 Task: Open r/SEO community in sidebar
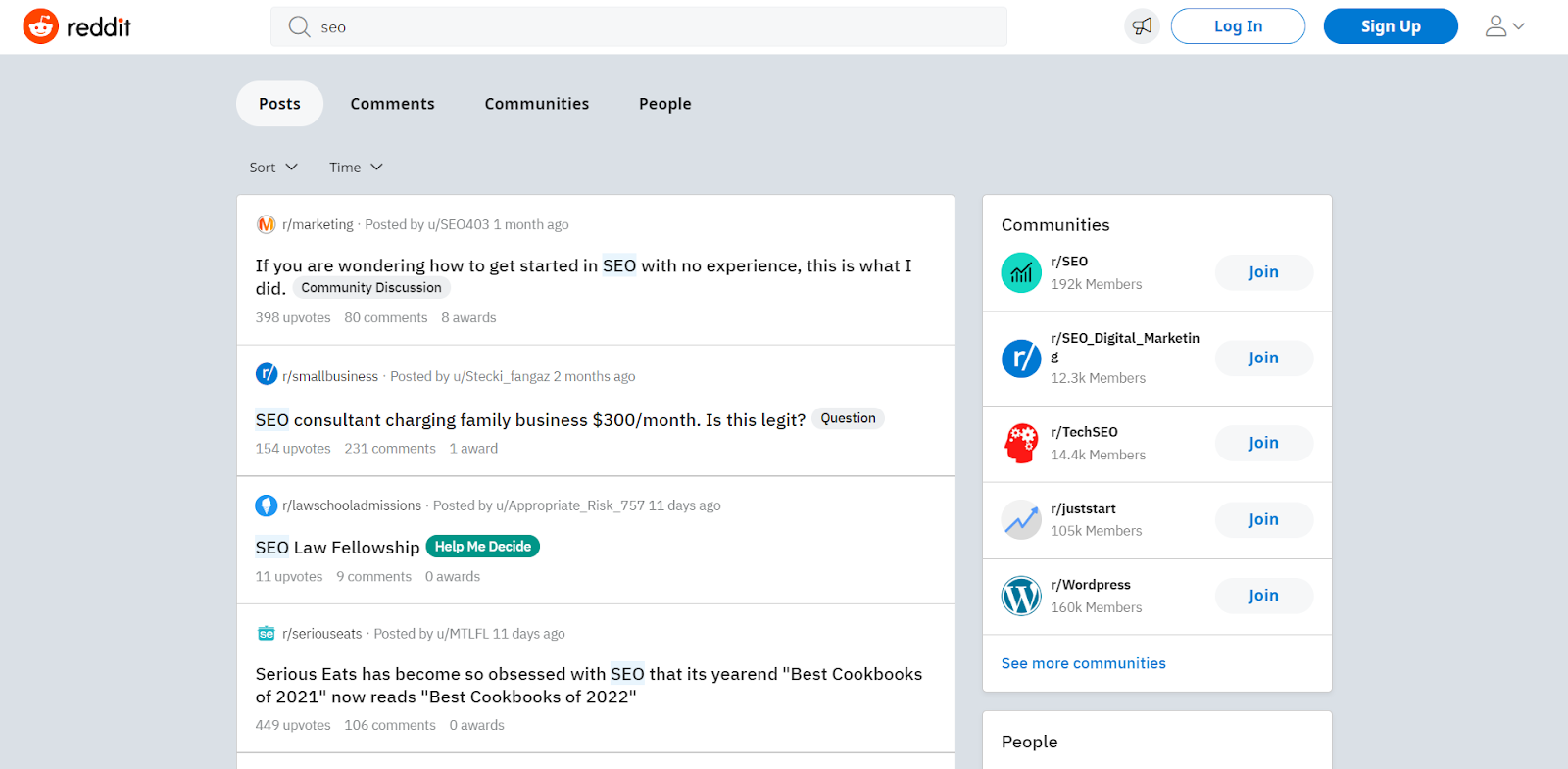click(x=1069, y=262)
